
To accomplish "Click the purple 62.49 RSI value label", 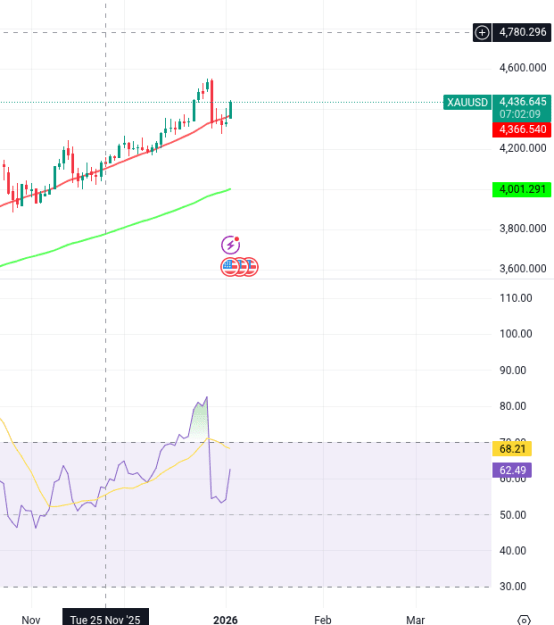I will 512,470.
